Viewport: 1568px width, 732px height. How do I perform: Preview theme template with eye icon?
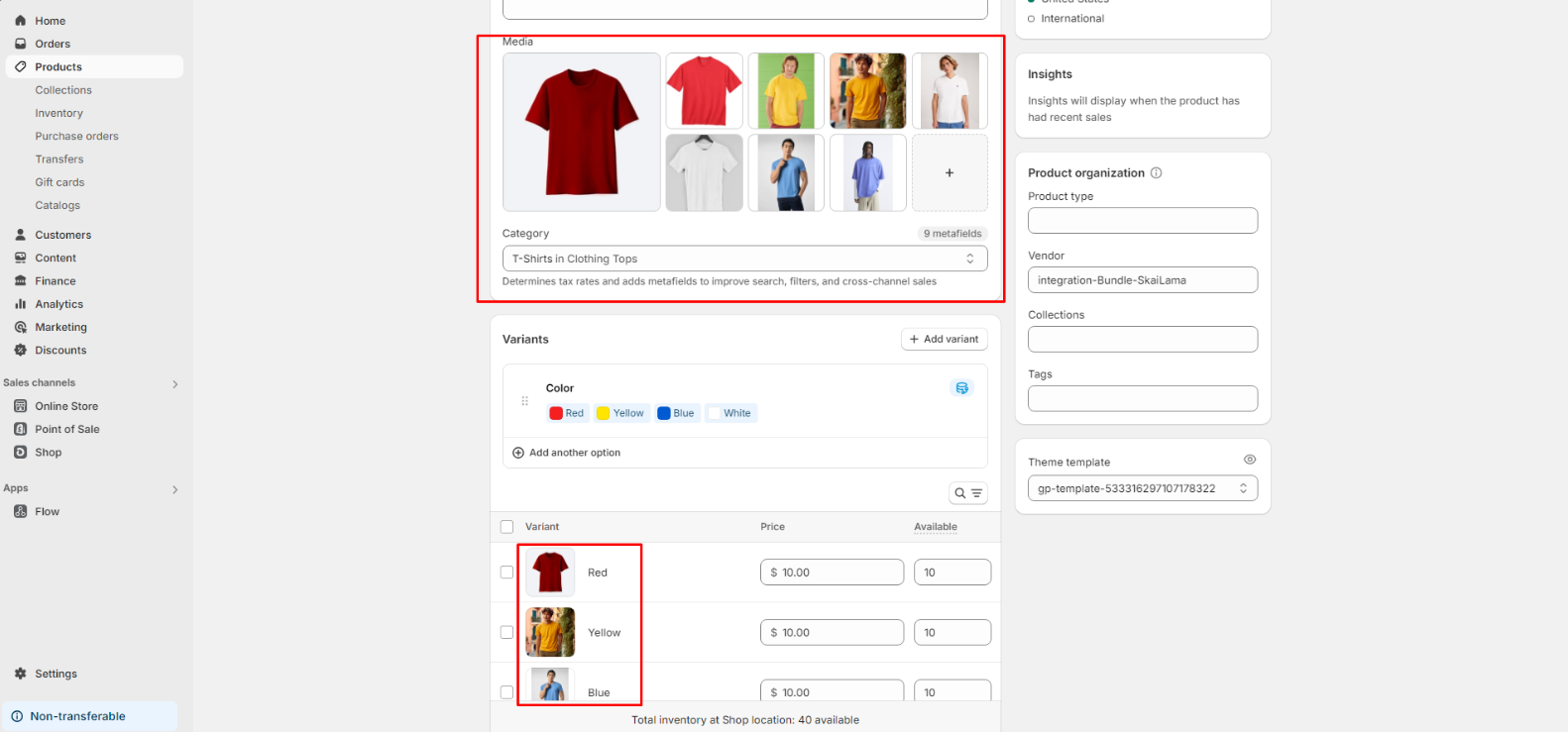click(1249, 460)
